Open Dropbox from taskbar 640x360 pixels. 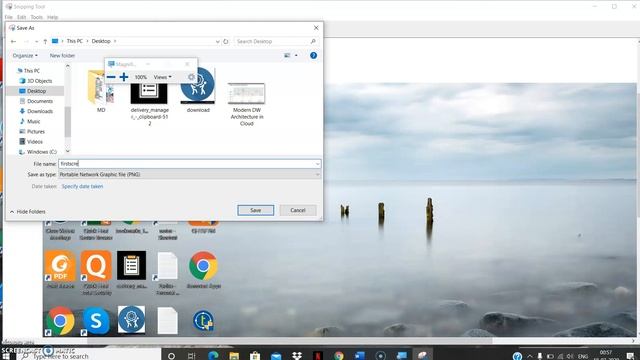pyautogui.click(x=297, y=356)
